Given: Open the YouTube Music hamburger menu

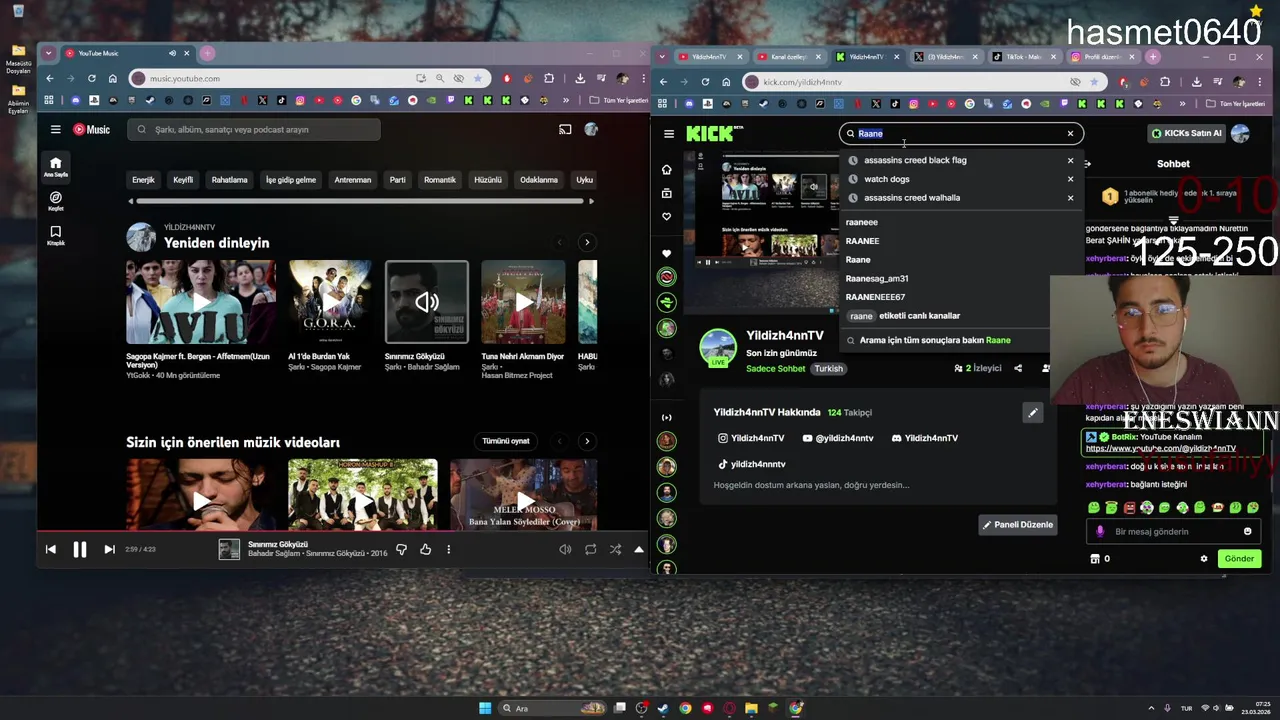Looking at the screenshot, I should 56,129.
